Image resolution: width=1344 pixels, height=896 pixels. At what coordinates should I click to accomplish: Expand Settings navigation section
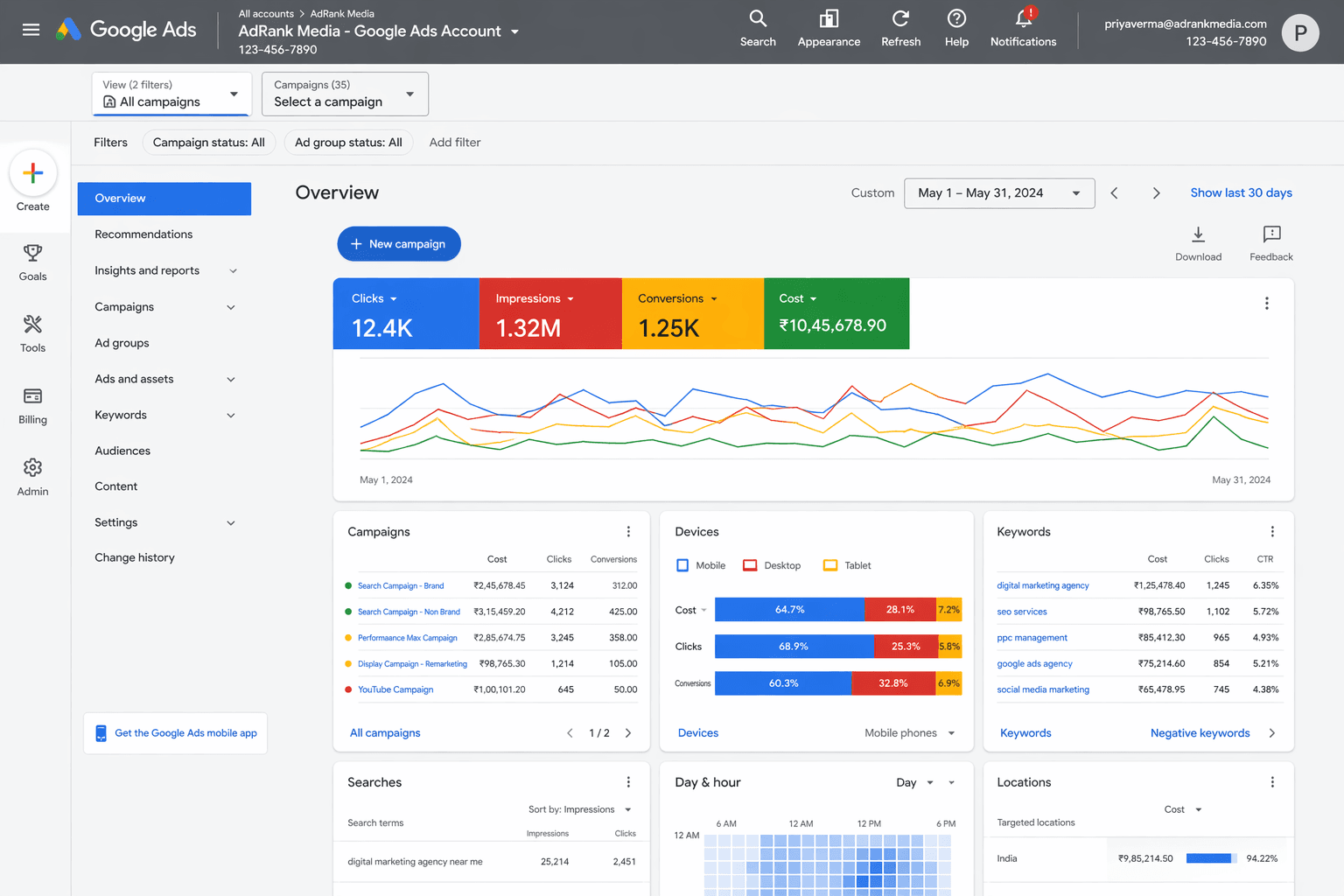point(231,523)
